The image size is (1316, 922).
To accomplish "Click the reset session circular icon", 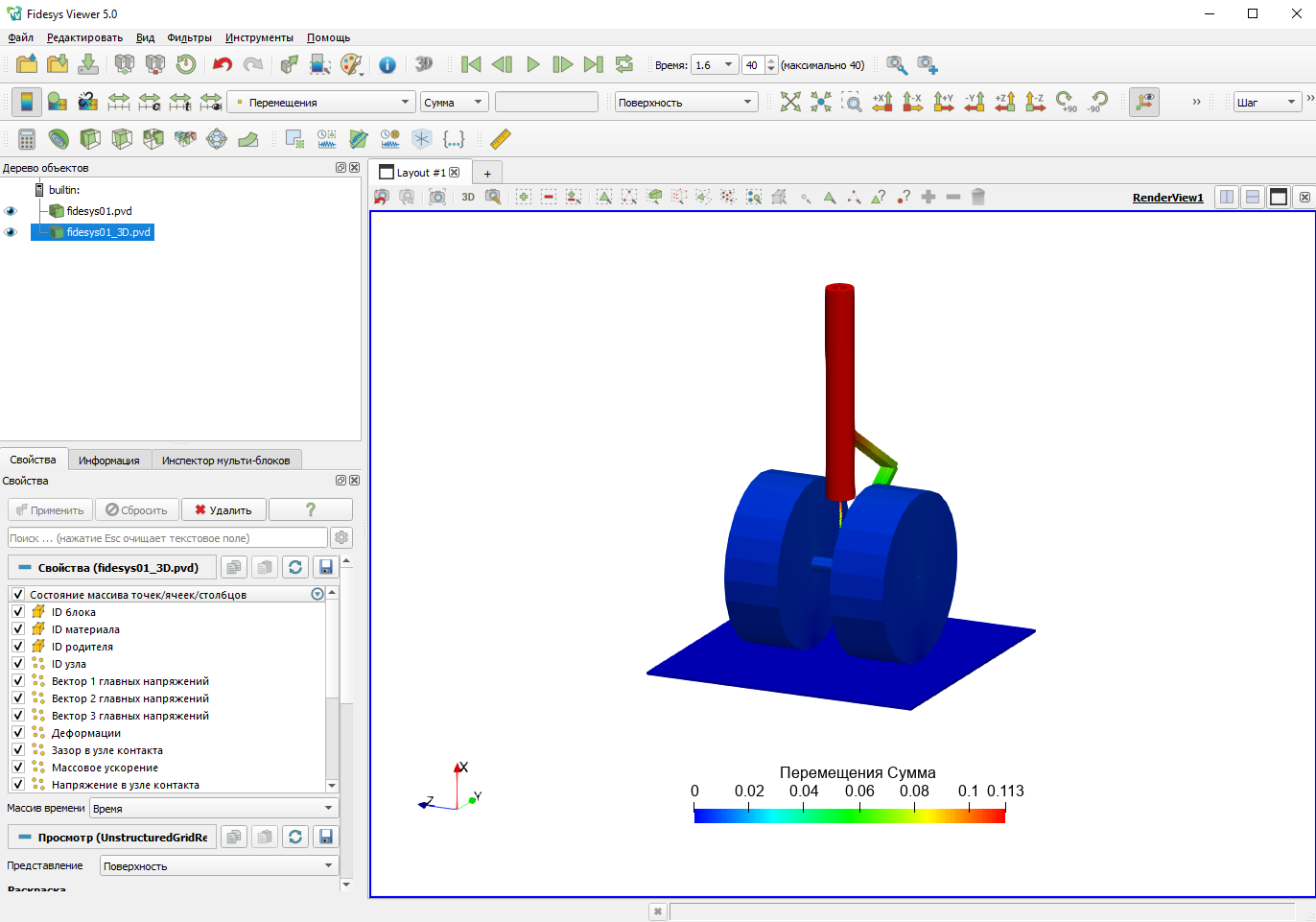I will (186, 64).
